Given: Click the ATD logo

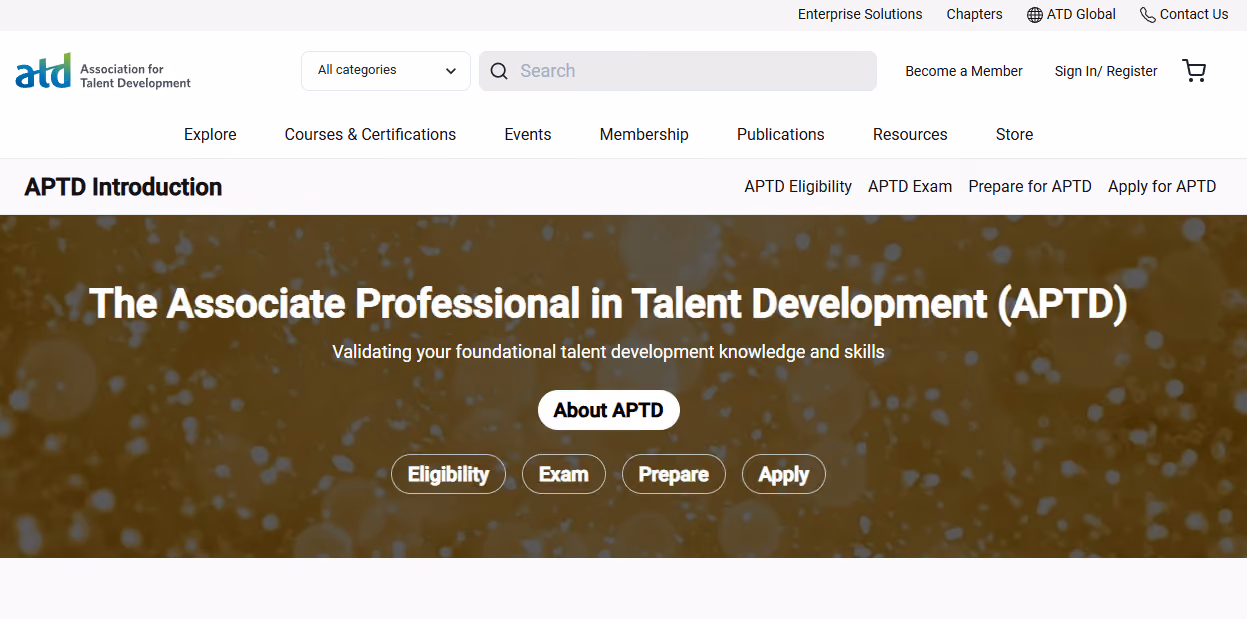Looking at the screenshot, I should point(103,72).
